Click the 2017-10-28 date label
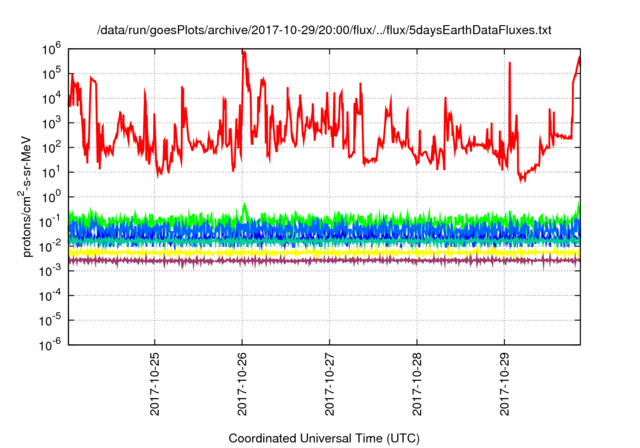This screenshot has height=448, width=640. (x=417, y=385)
